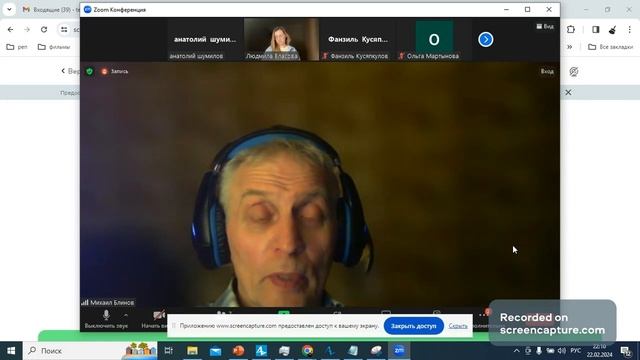The image size is (640, 360).
Task: Open the taskbar clock and date
Action: pos(600,351)
